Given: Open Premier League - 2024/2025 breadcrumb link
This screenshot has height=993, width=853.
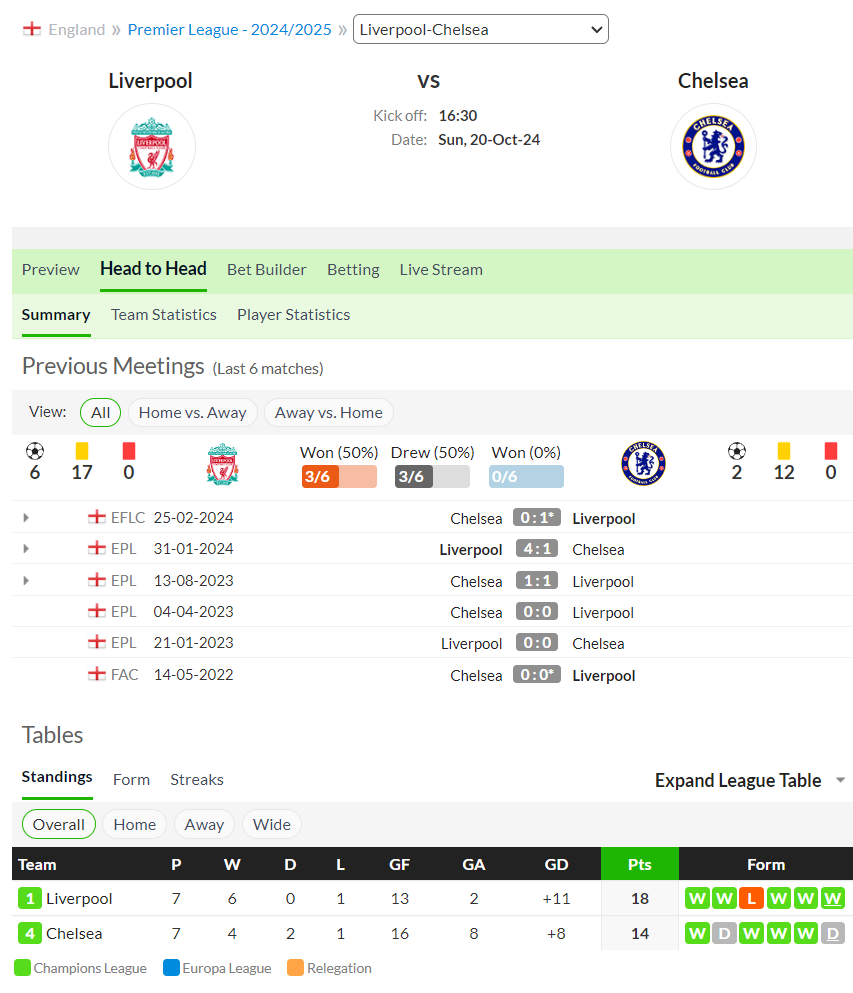Looking at the screenshot, I should click(229, 30).
